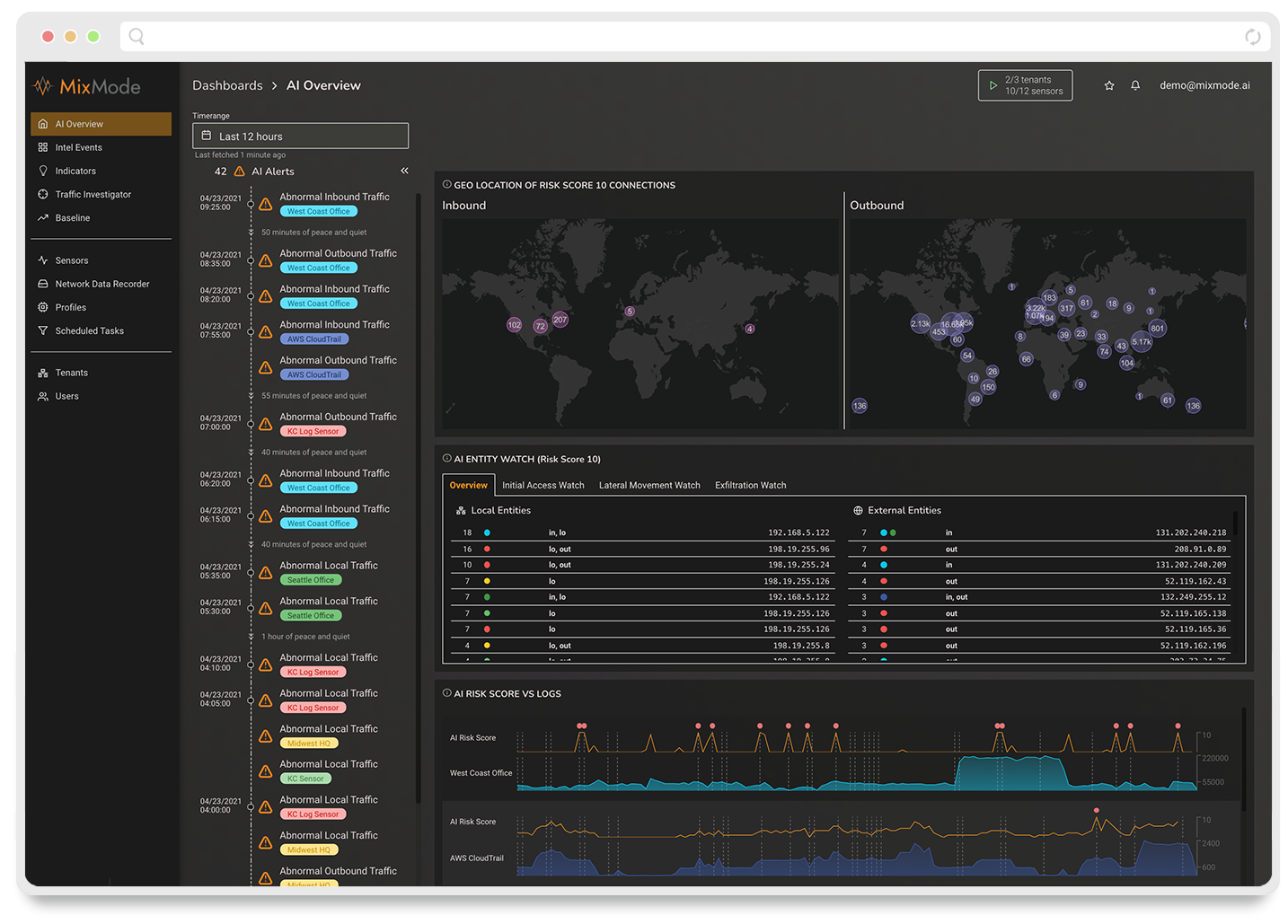
Task: Click Seattle Office tag at 05:35:00
Action: click(x=311, y=580)
